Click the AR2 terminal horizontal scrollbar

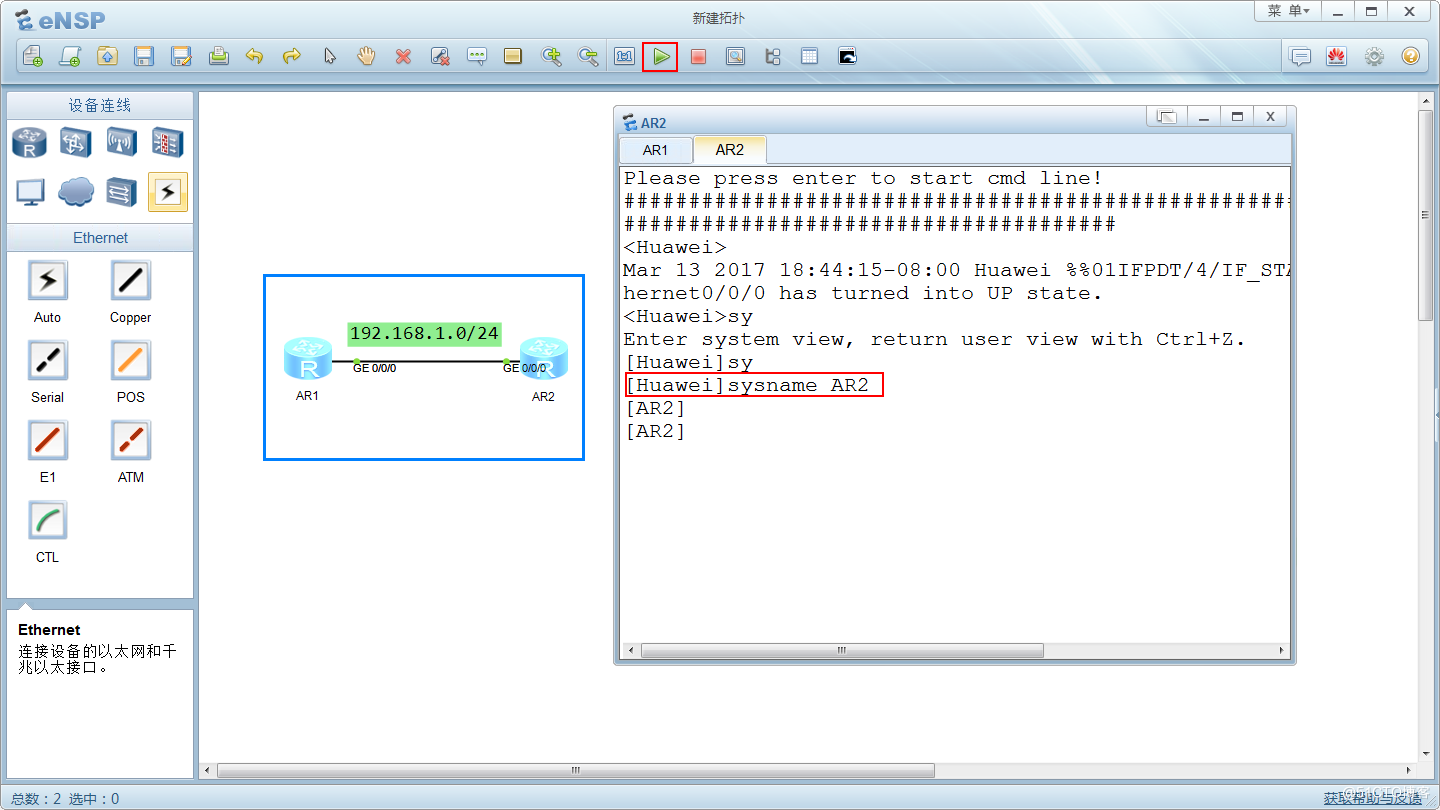click(842, 650)
